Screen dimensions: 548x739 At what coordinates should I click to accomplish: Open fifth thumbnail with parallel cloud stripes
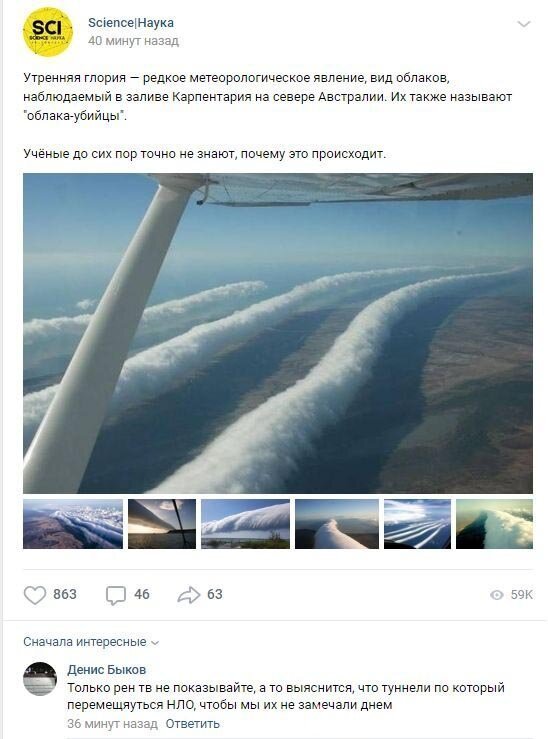point(417,524)
